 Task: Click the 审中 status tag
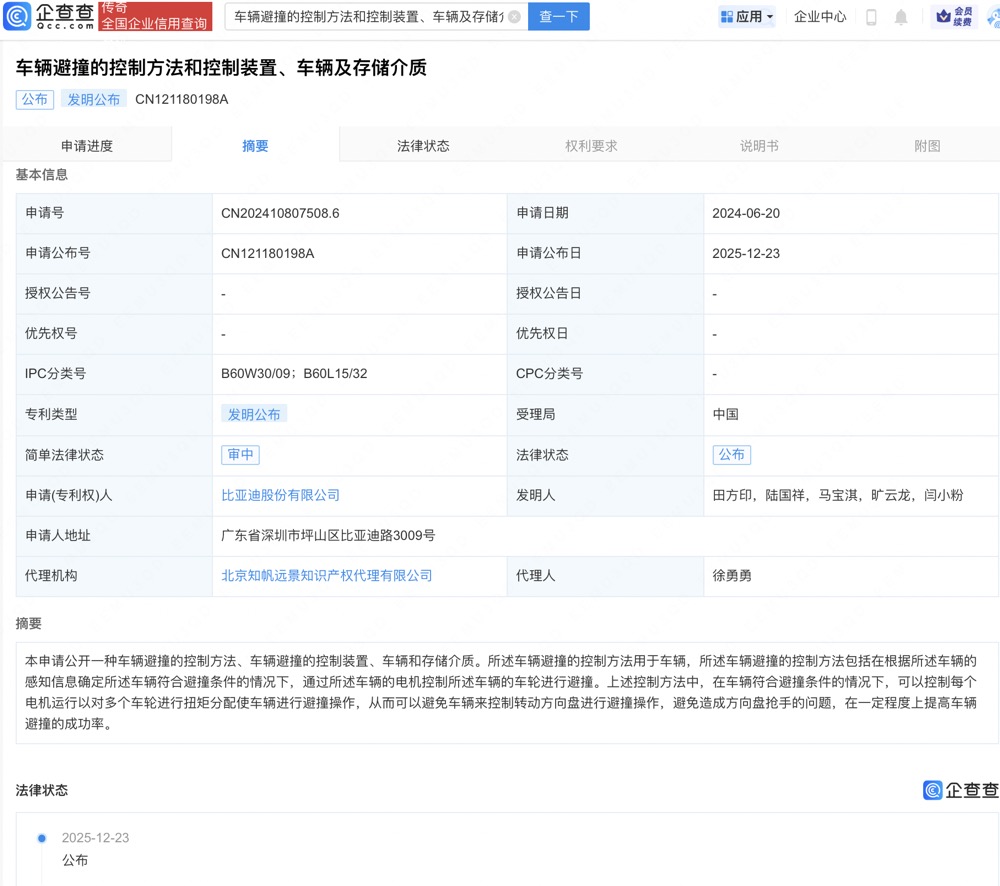pos(240,454)
